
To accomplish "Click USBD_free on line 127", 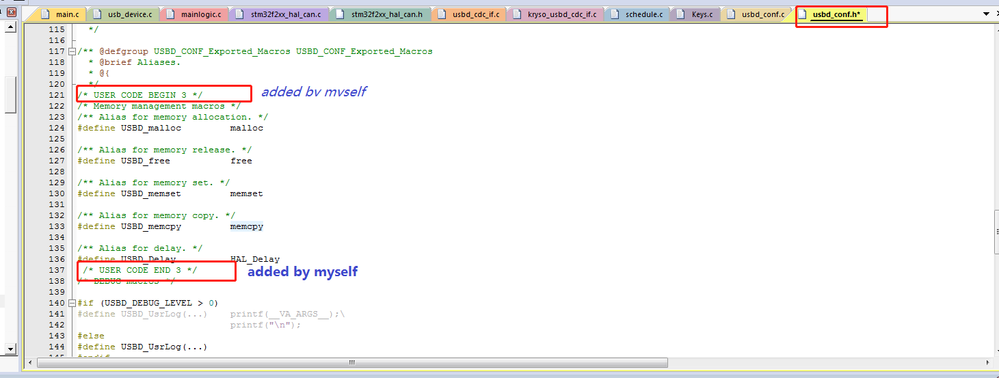I will tap(145, 161).
